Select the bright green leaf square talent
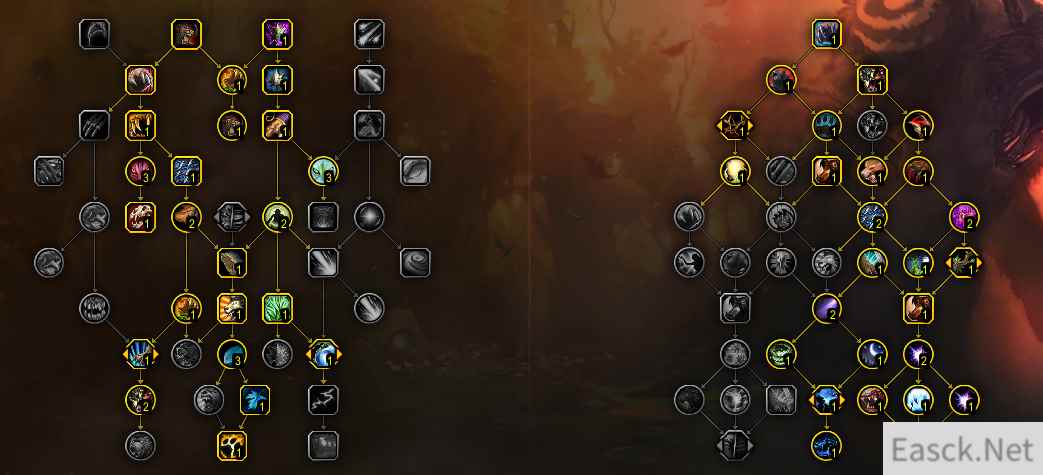 [x=277, y=308]
